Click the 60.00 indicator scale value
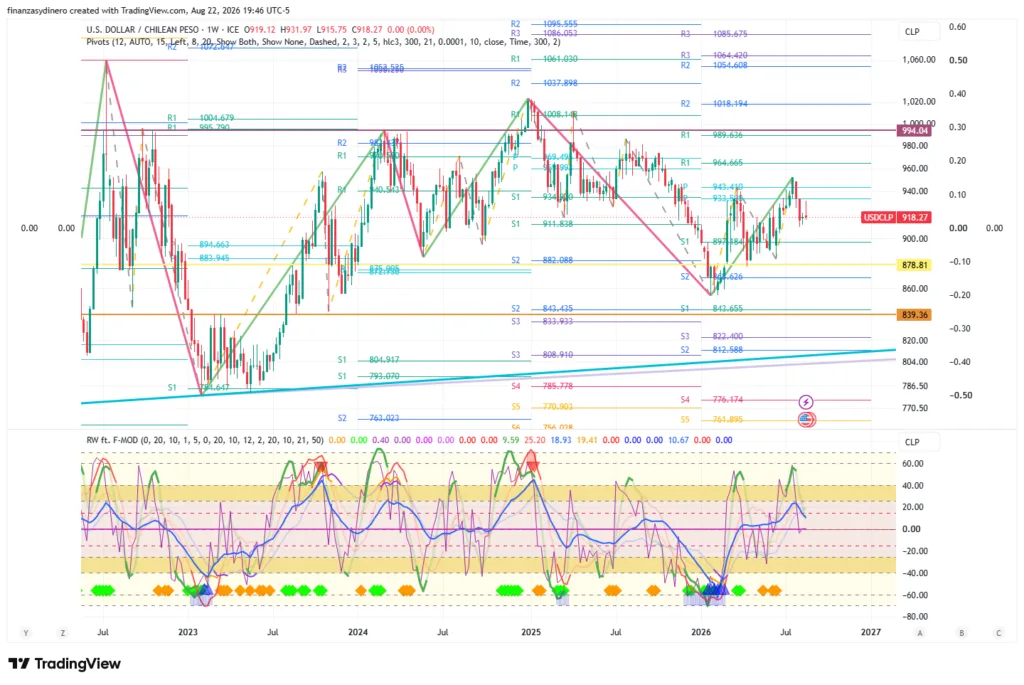Screen dimensions: 1024x685 [912, 464]
